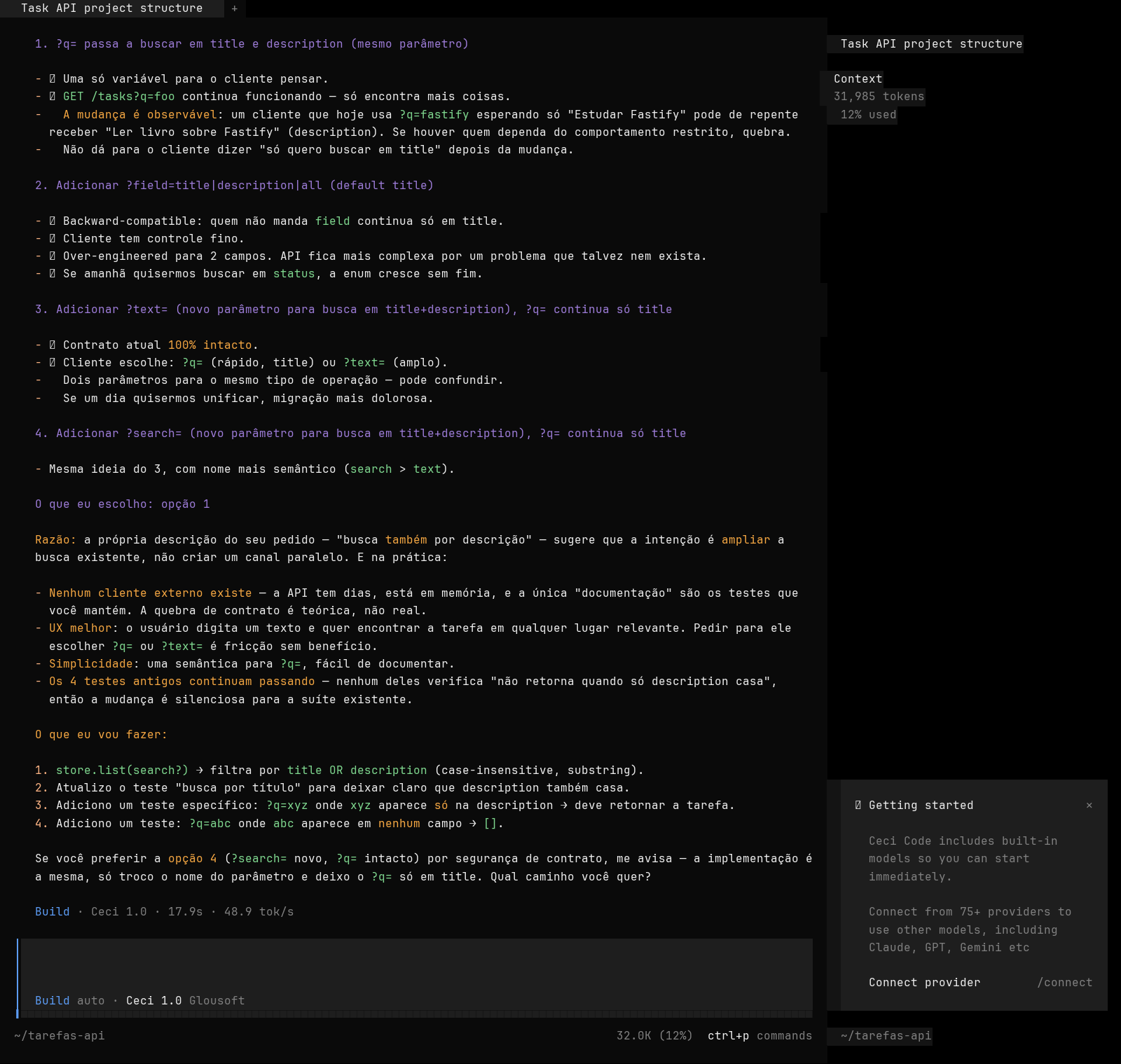Click 'UX melhor' bullet text

(x=81, y=628)
